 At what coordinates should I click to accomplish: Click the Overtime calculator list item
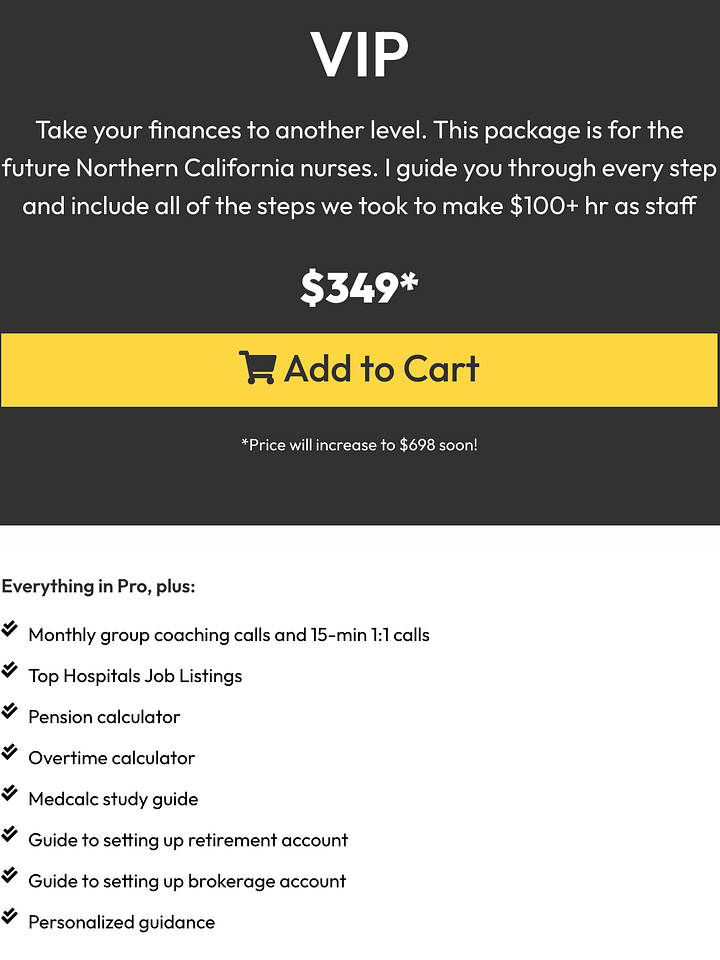[x=111, y=758]
